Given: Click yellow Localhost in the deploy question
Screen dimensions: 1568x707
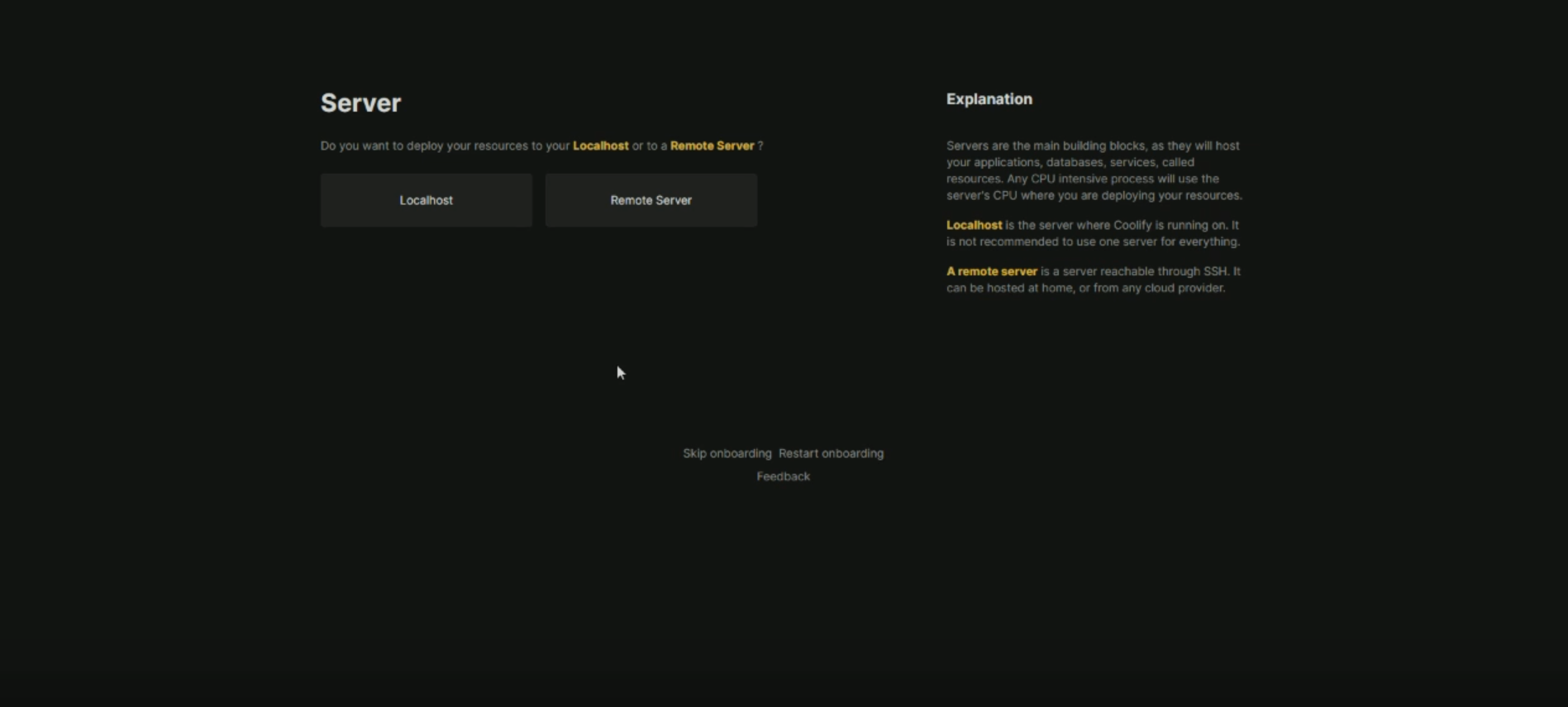Looking at the screenshot, I should pyautogui.click(x=600, y=146).
